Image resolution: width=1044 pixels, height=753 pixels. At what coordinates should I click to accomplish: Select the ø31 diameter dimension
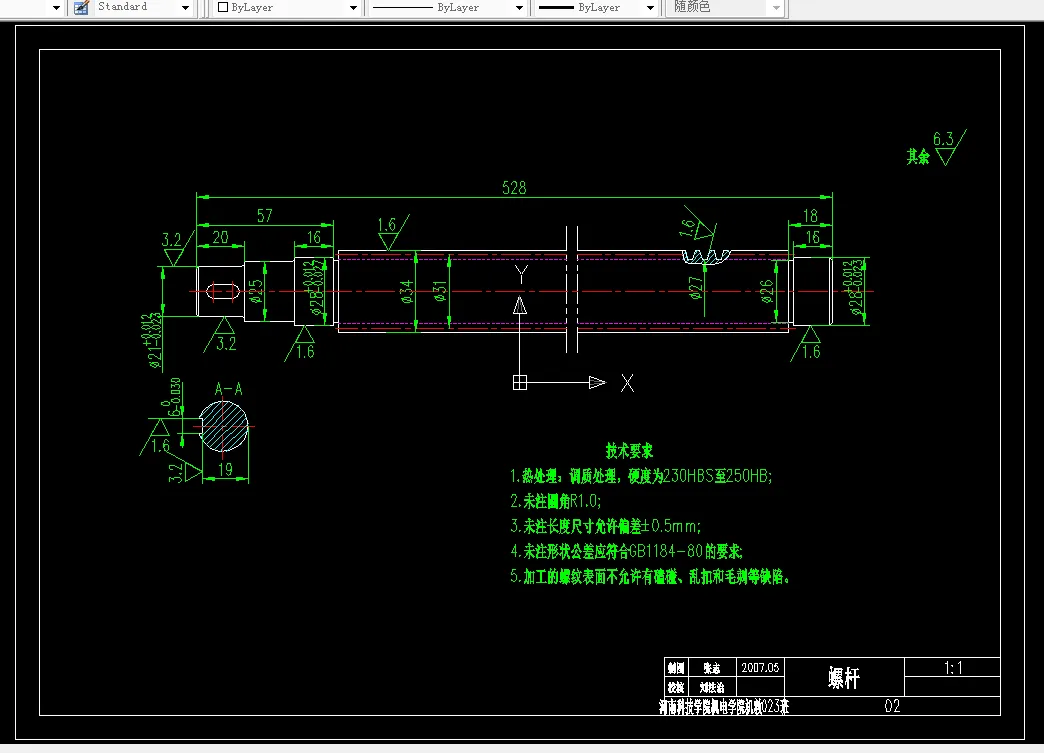(440, 291)
